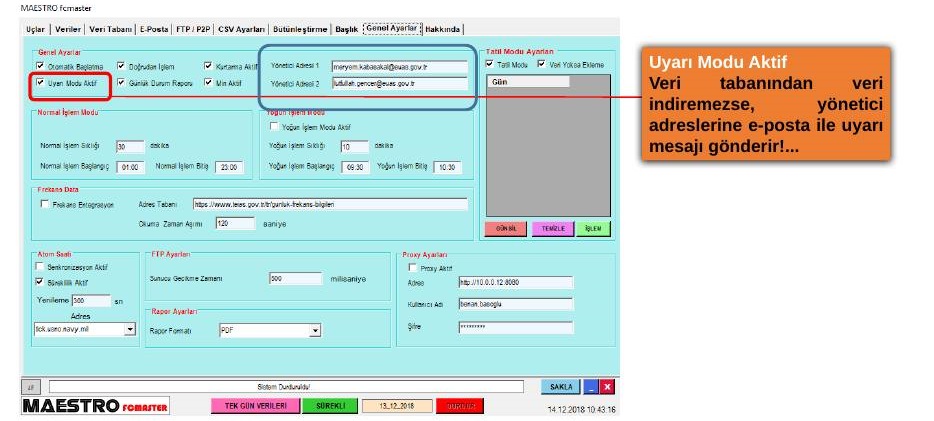
Task: Open the Veri Tabanı tab
Action: click(111, 29)
